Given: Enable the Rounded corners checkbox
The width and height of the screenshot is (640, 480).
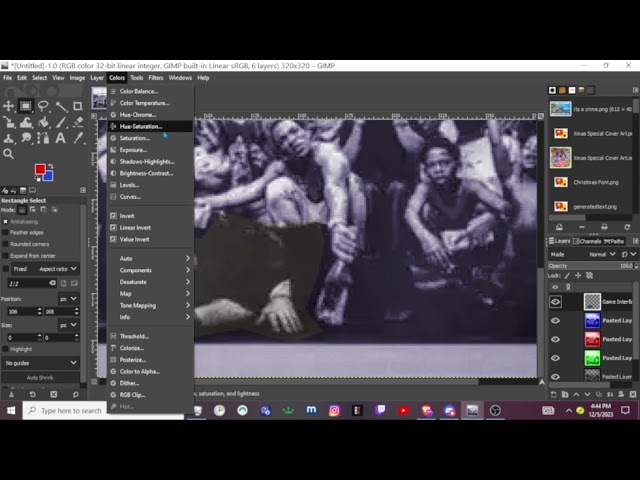Looking at the screenshot, I should (6, 244).
